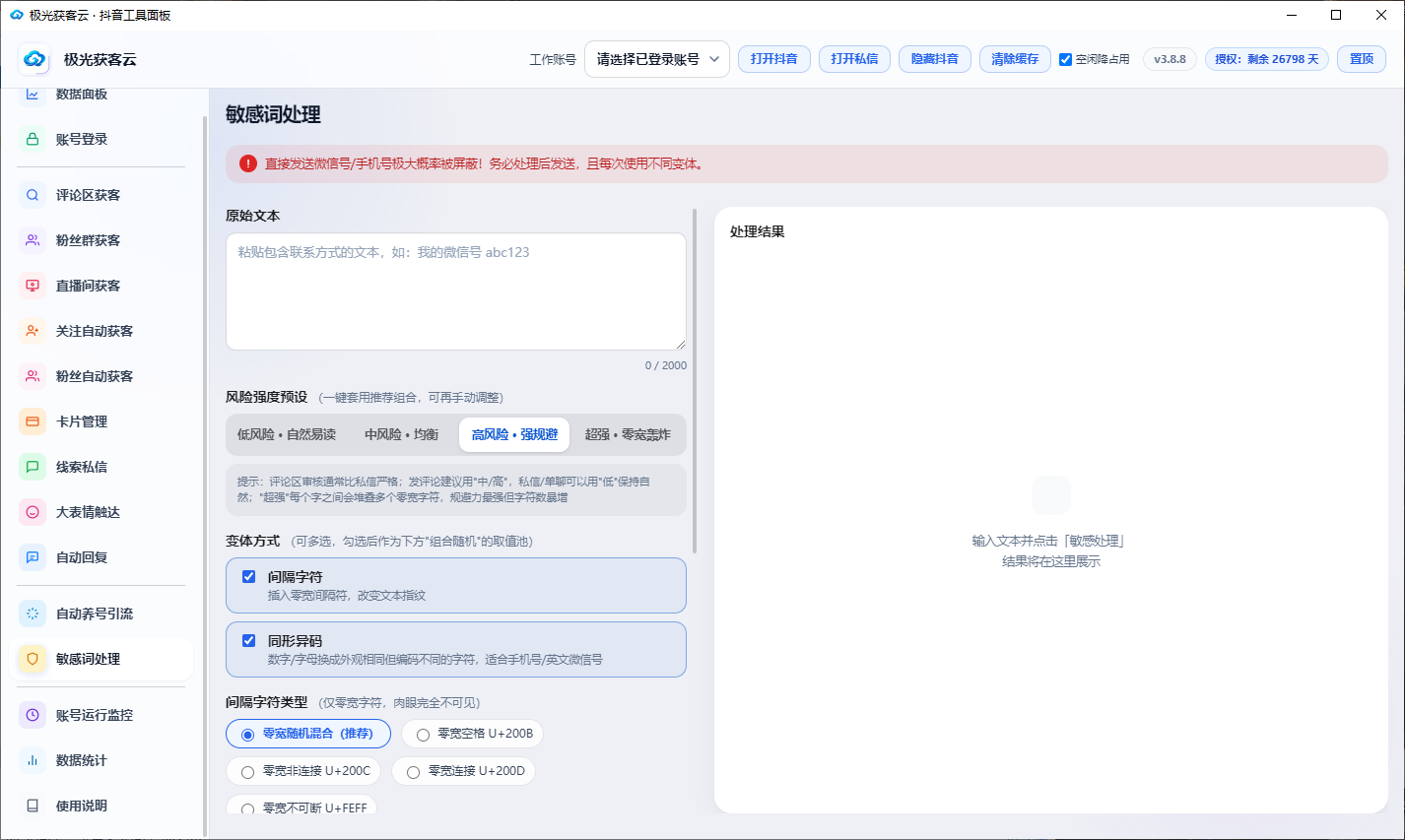Go to 账号登录 in sidebar
Screen dimensions: 1405x840
point(100,139)
